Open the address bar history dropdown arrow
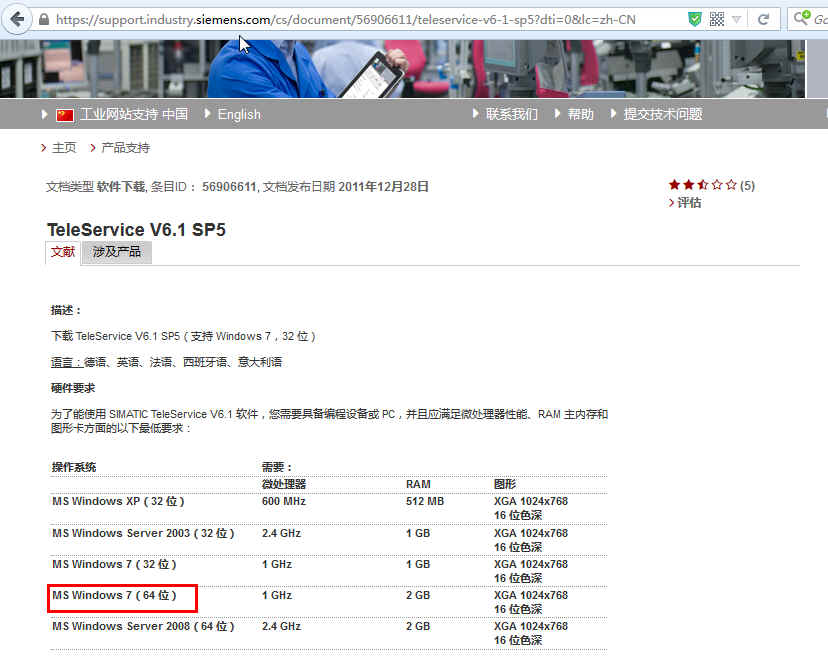Image resolution: width=828 pixels, height=658 pixels. click(x=737, y=19)
